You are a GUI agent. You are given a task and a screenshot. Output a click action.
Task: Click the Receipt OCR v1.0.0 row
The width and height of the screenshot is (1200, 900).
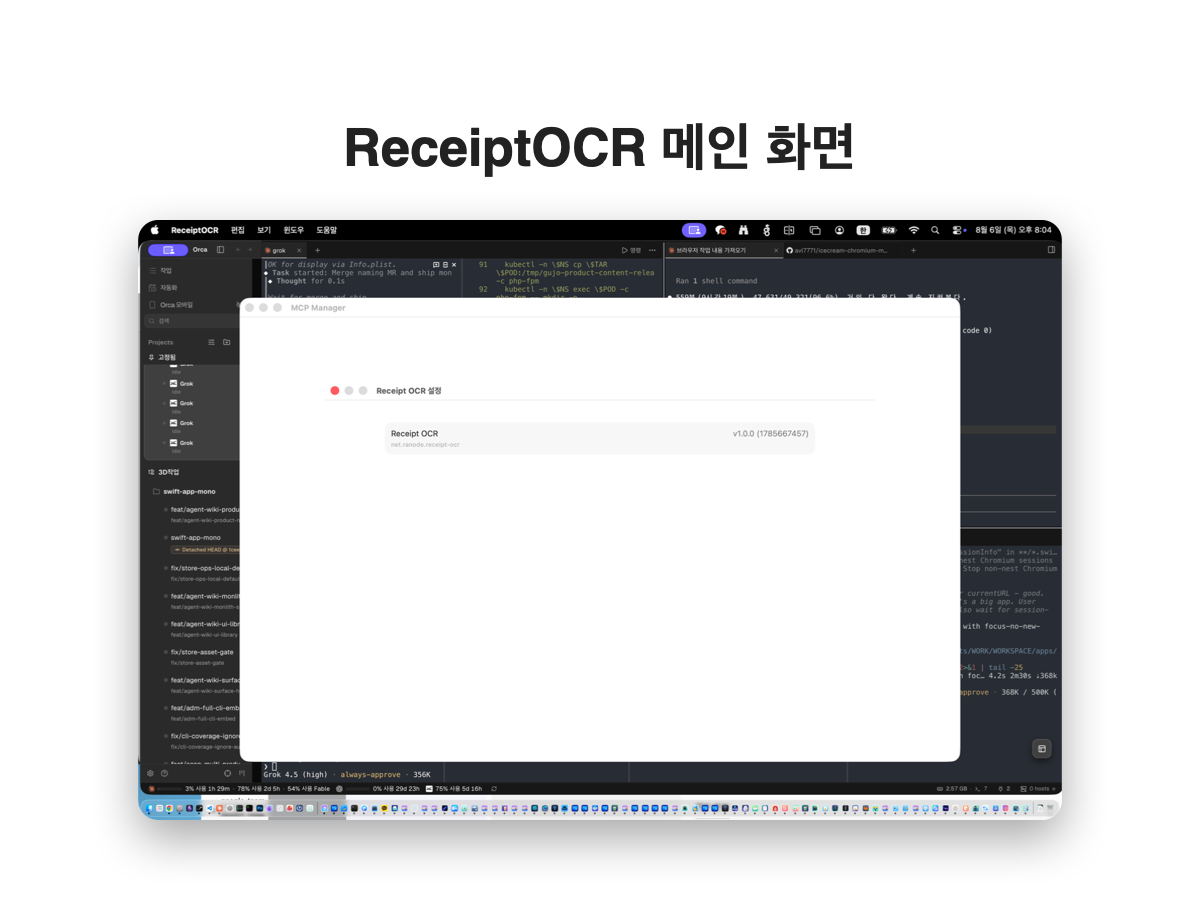(600, 438)
